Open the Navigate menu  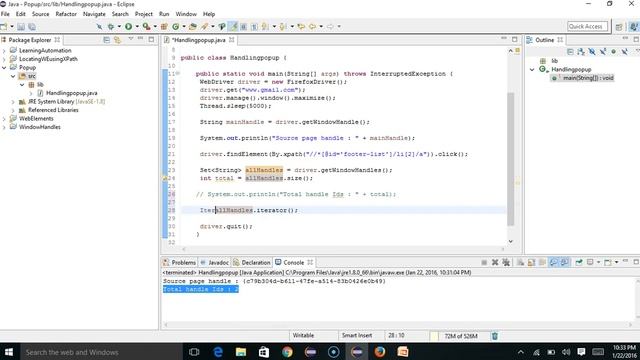pos(94,14)
